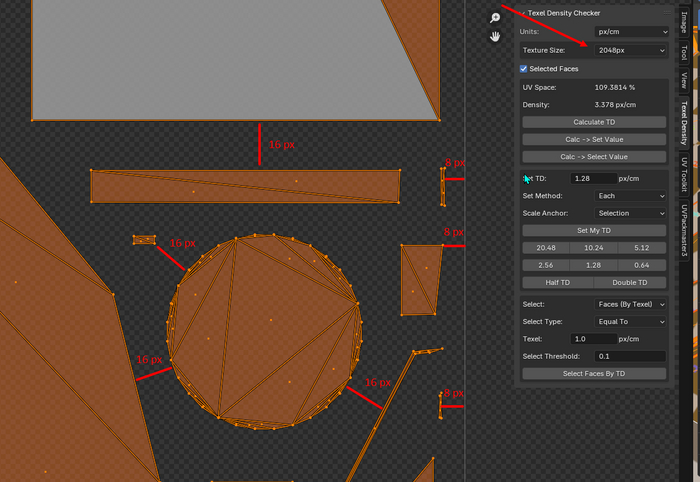Screen dimensions: 700x482
Task: Open the UVPackmaster3 sidebar tab
Action: (684, 232)
